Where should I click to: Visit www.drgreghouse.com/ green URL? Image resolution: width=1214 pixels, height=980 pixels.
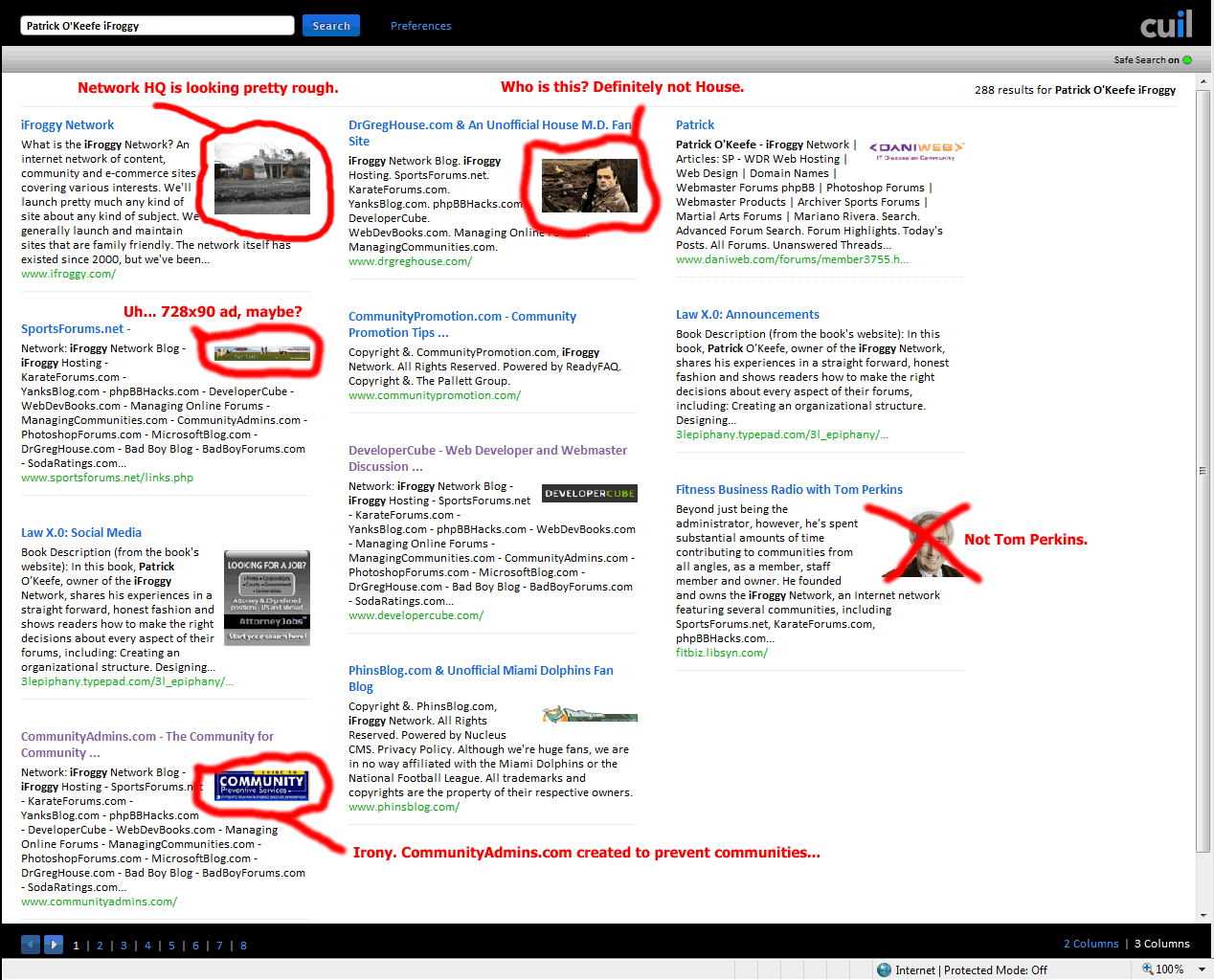tap(410, 261)
